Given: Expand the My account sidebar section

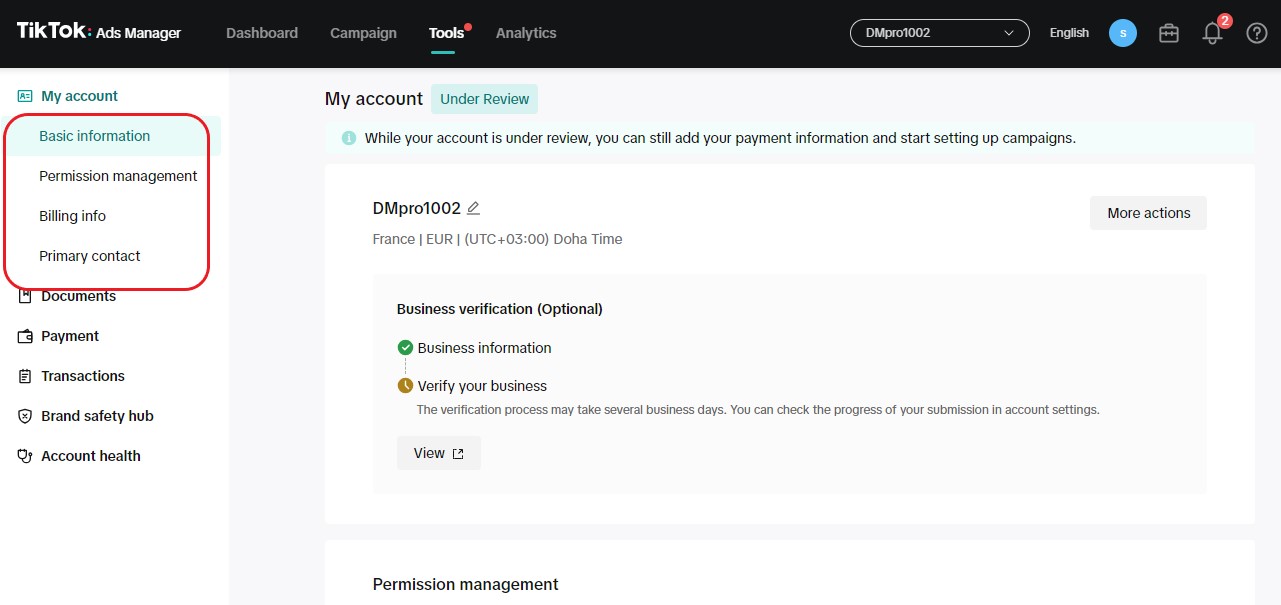Looking at the screenshot, I should (79, 95).
